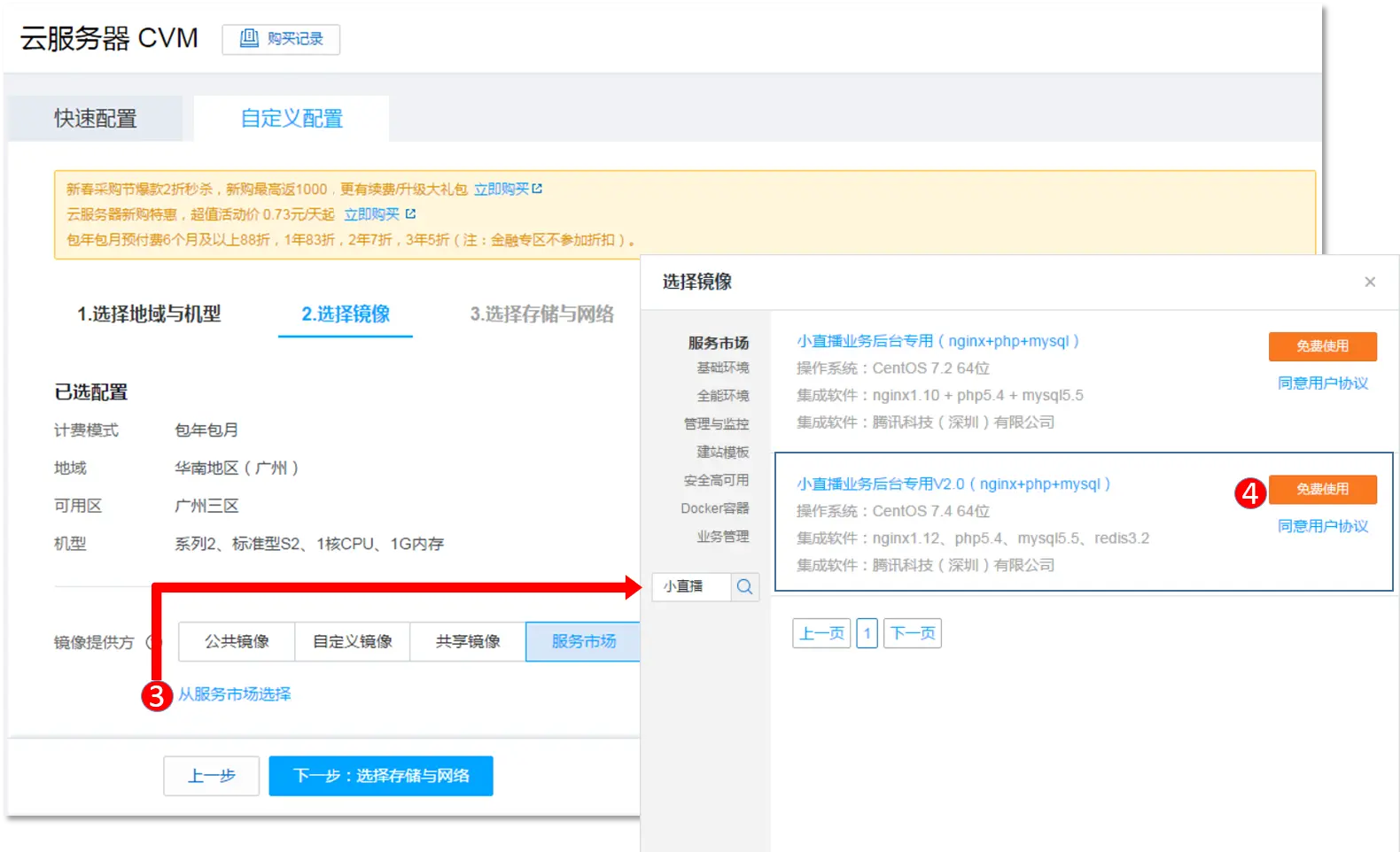Choose 共享镜像 as image provider
1400x852 pixels.
tap(468, 641)
